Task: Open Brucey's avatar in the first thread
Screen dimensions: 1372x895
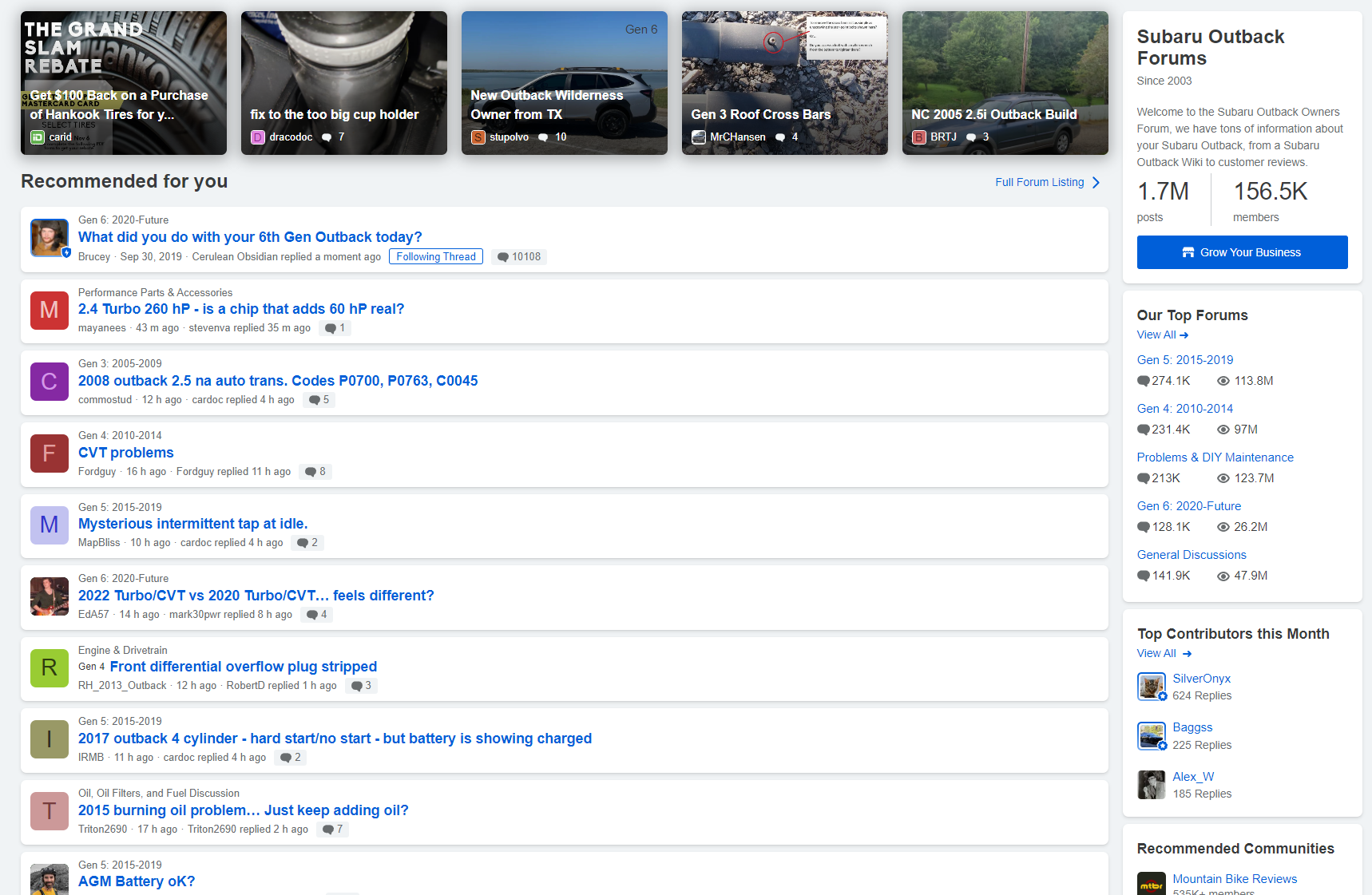Action: pos(50,238)
